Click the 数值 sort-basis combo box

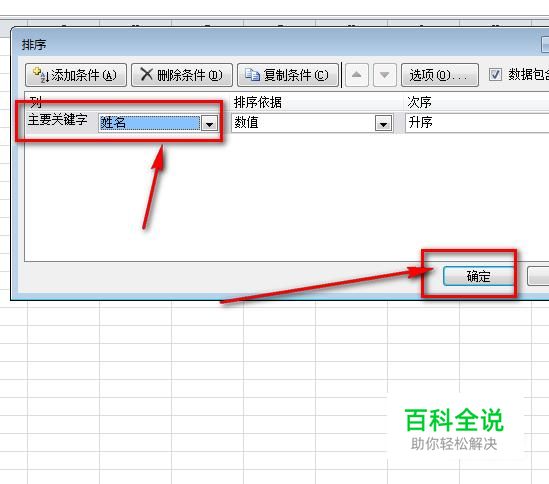(312, 123)
